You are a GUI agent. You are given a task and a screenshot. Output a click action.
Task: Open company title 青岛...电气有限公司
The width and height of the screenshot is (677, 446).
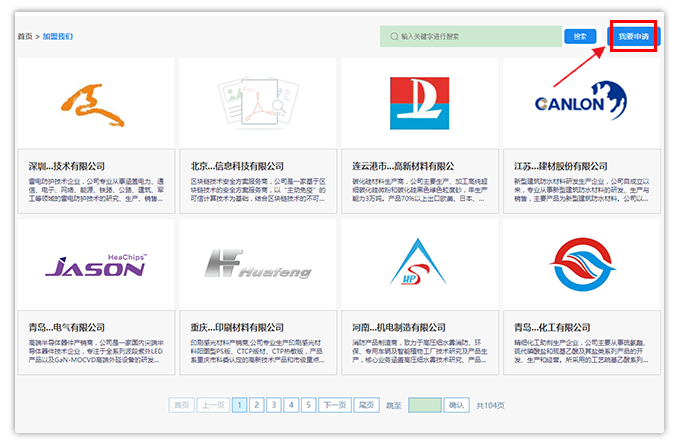[x=67, y=328]
